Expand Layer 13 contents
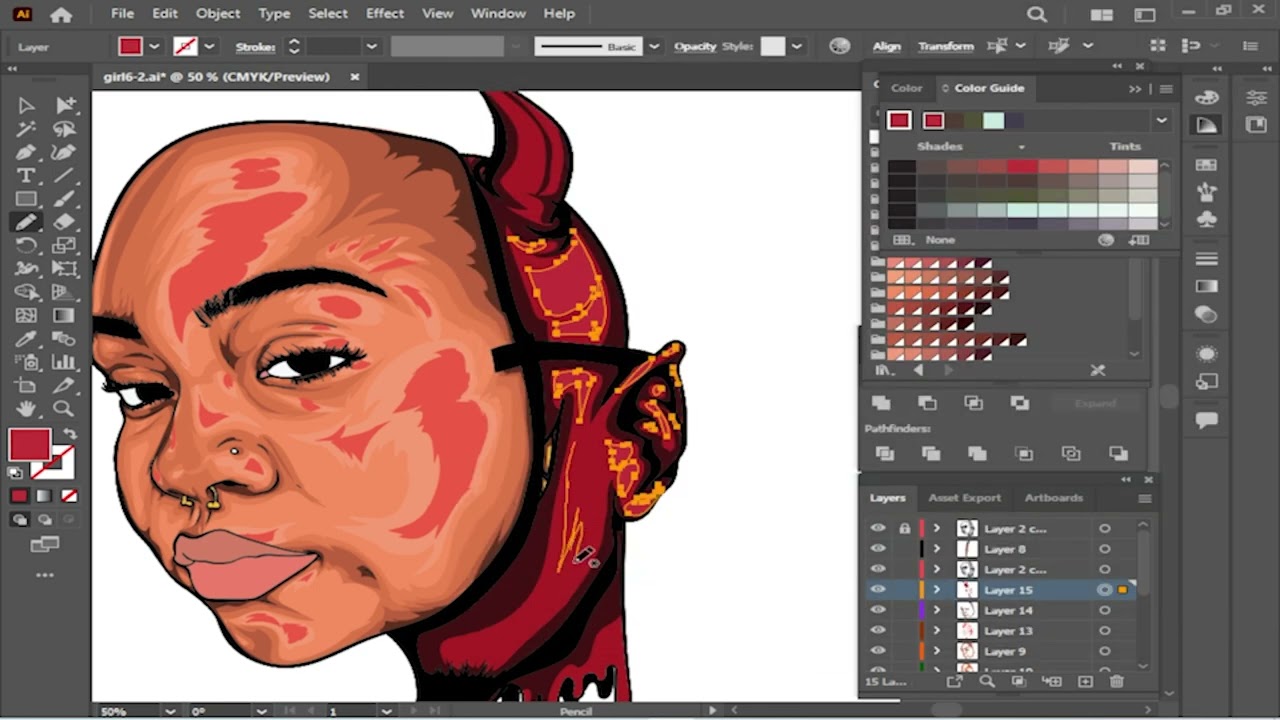Image resolution: width=1280 pixels, height=720 pixels. point(937,631)
